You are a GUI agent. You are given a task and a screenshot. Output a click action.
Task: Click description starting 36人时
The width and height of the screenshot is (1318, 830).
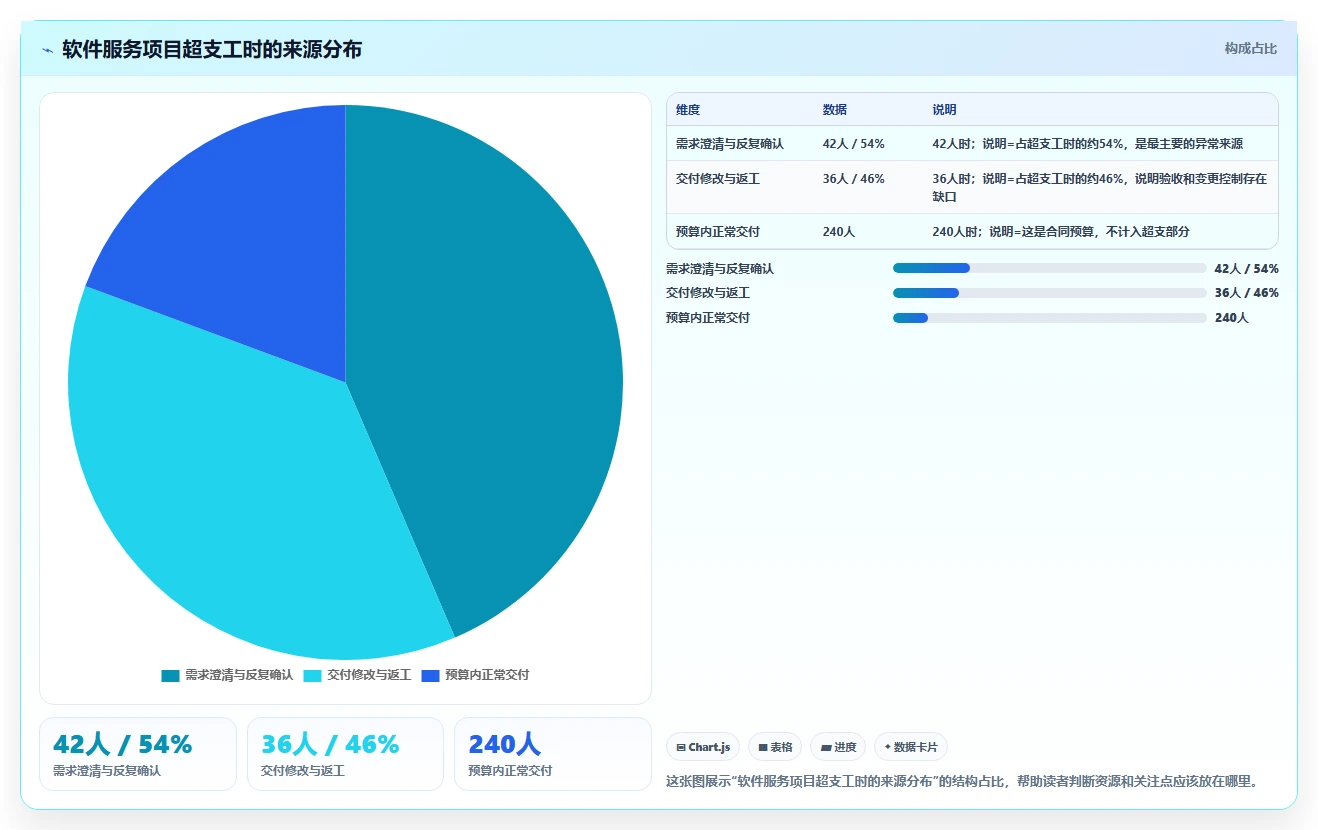click(1100, 188)
